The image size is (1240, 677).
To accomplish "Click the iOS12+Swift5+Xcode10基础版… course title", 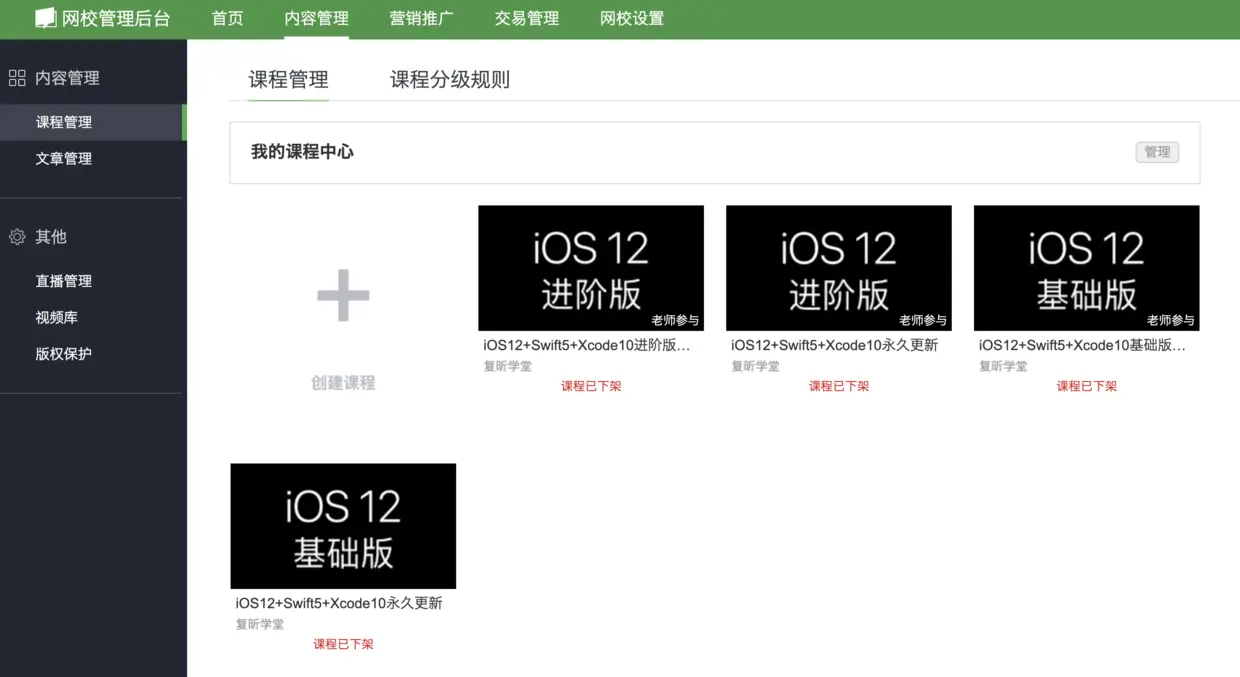I will click(1083, 346).
